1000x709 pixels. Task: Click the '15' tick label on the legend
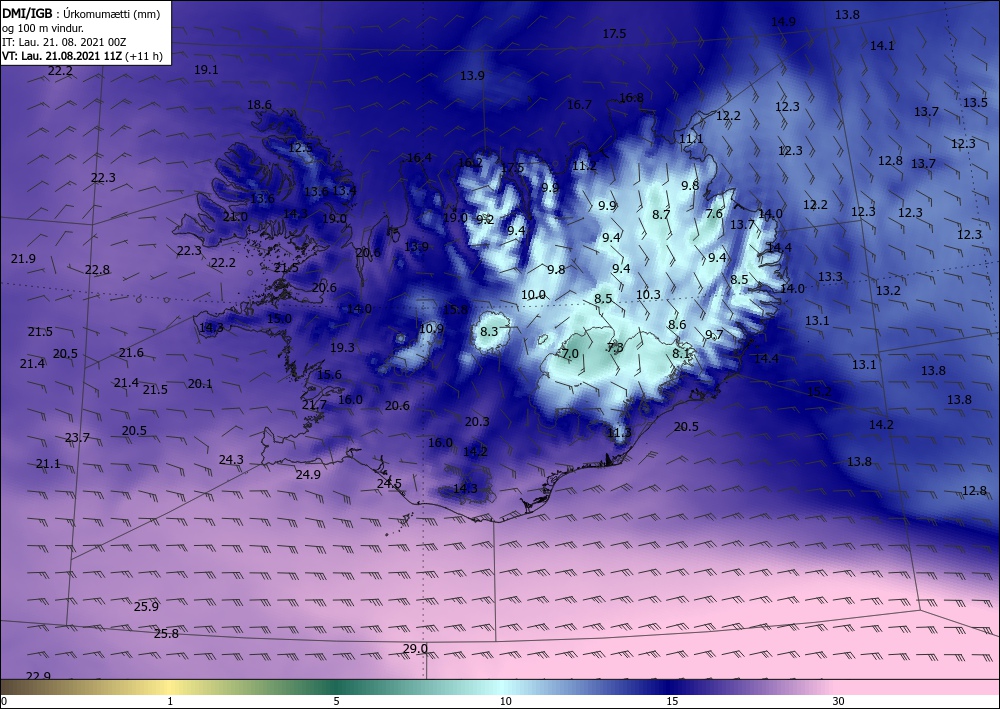672,702
